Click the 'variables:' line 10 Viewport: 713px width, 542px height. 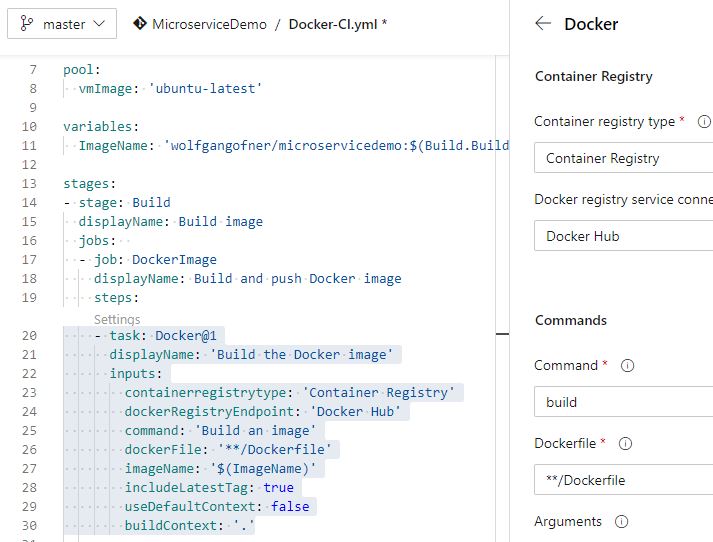[101, 126]
